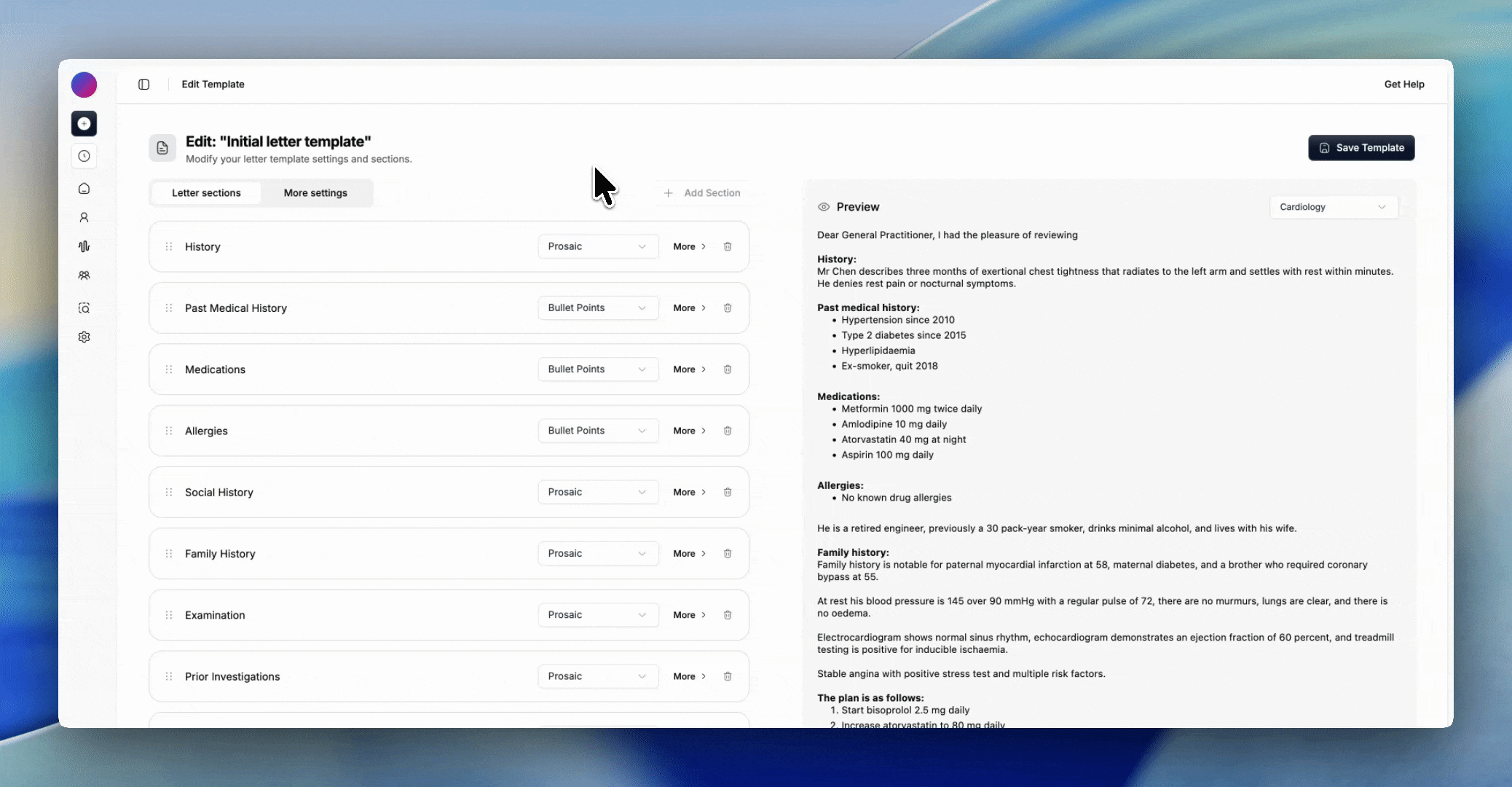Image resolution: width=1512 pixels, height=787 pixels.
Task: Expand More options for Past Medical History
Action: 689,308
